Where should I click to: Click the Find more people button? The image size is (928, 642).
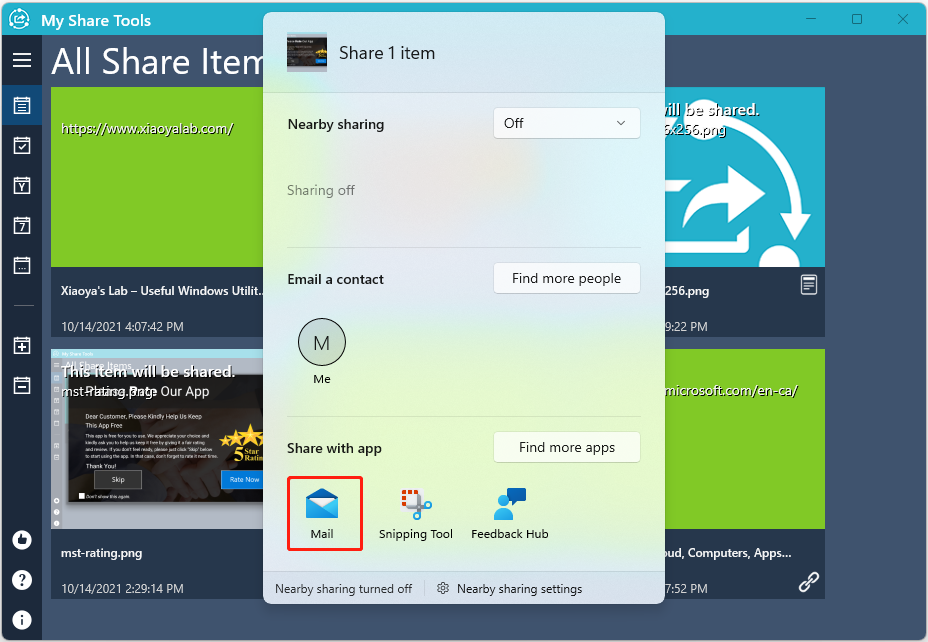(x=566, y=278)
